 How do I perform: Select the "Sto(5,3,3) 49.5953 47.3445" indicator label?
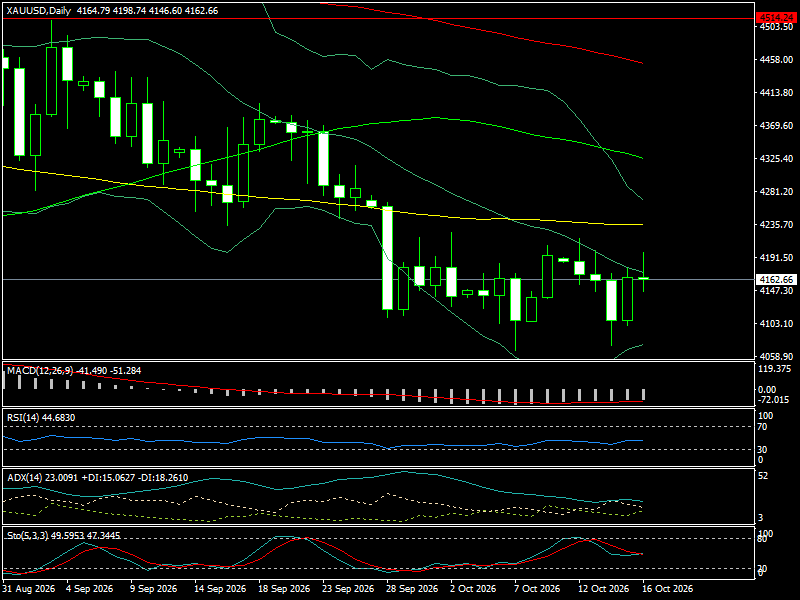(64, 536)
